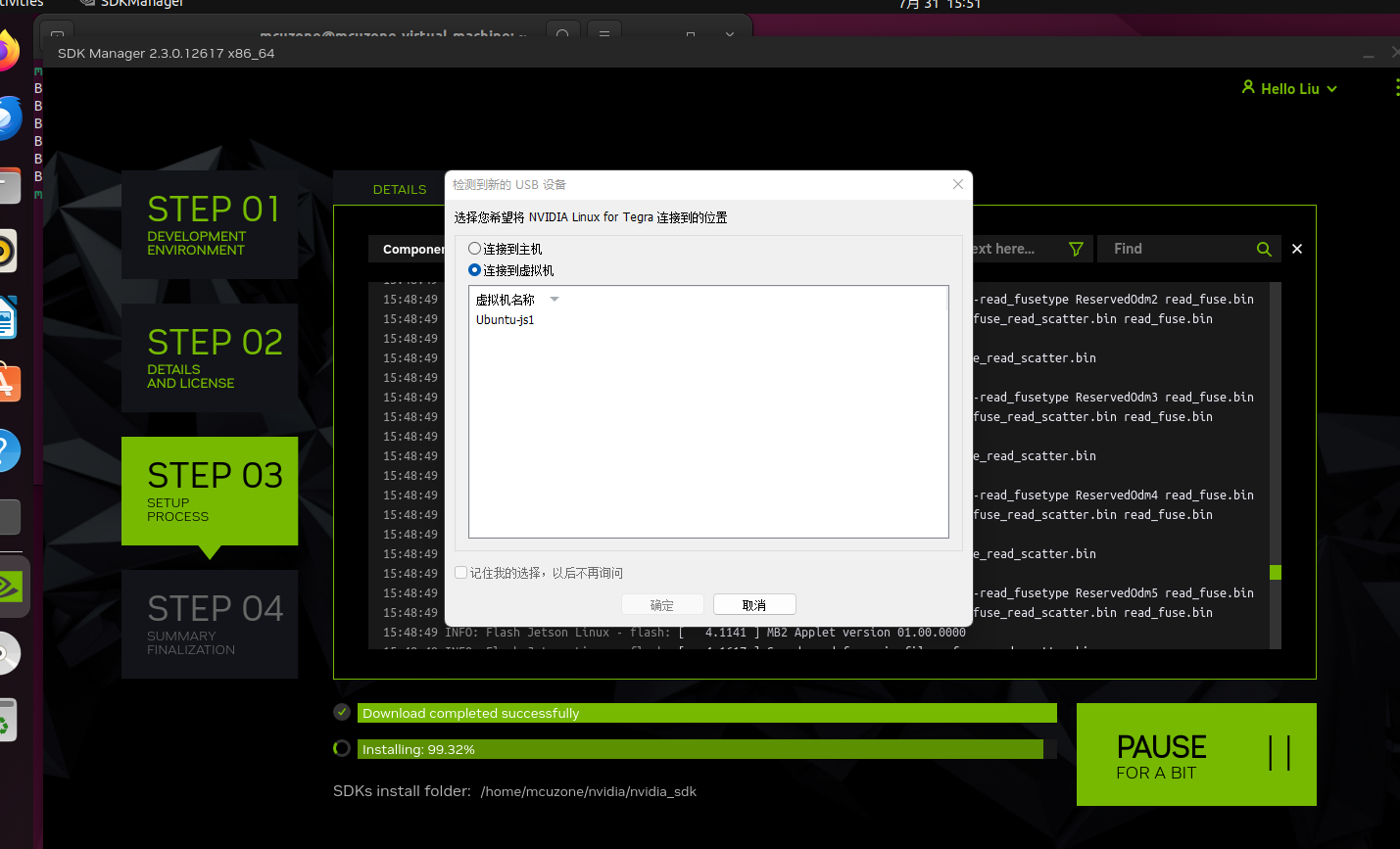
Task: Open Rhythmbox music player in dock
Action: [x=6, y=252]
